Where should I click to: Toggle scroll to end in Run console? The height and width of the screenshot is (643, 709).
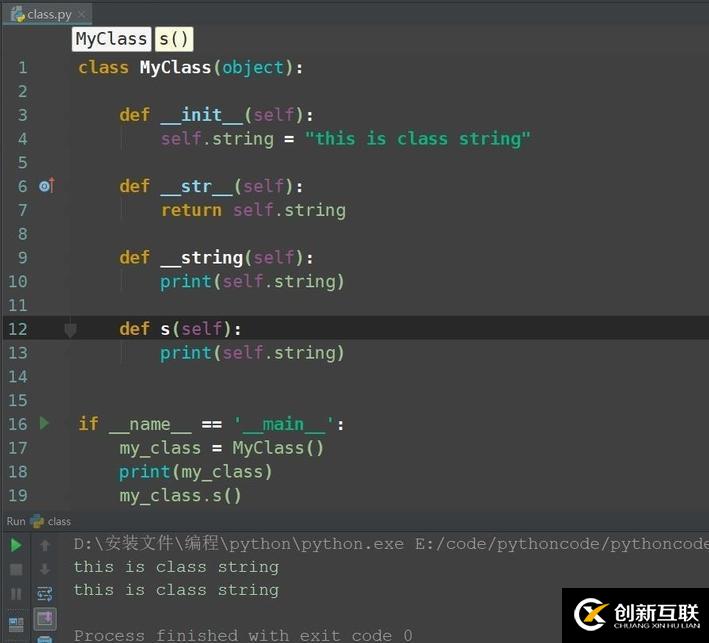[x=45, y=619]
